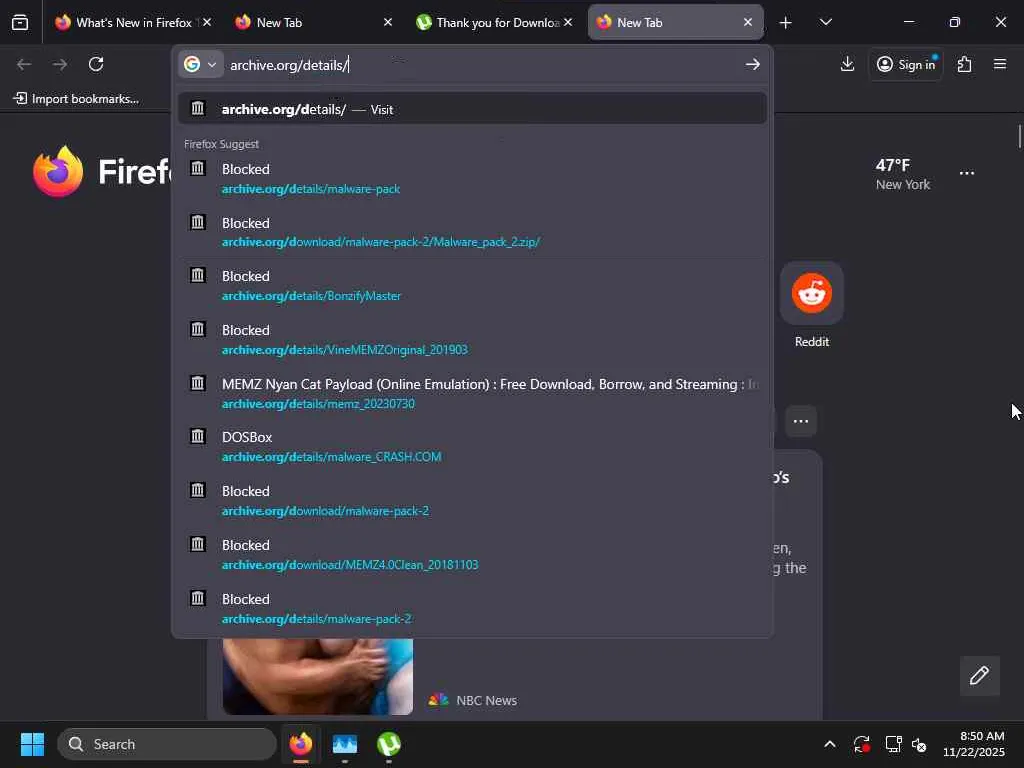
Task: Click the display network tray icon
Action: tap(893, 744)
